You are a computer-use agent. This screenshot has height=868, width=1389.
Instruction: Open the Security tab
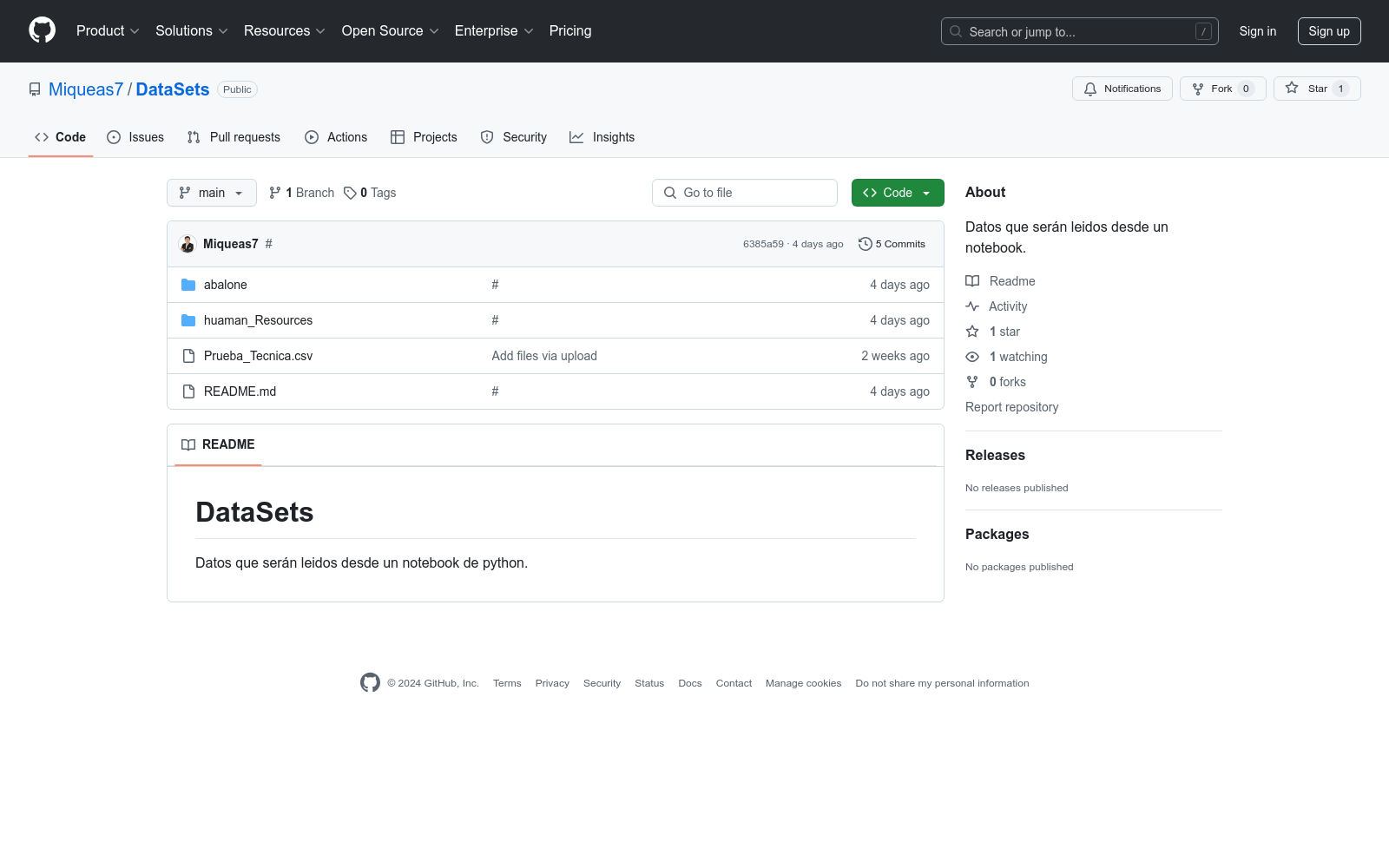tap(514, 137)
